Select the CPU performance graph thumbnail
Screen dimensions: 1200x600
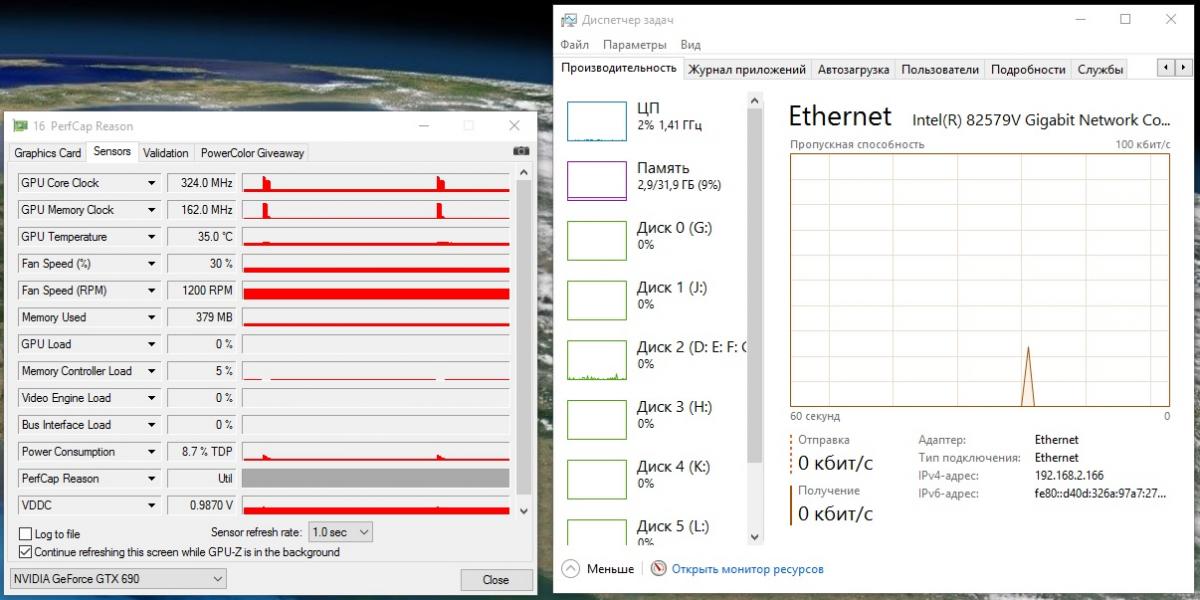(x=596, y=120)
